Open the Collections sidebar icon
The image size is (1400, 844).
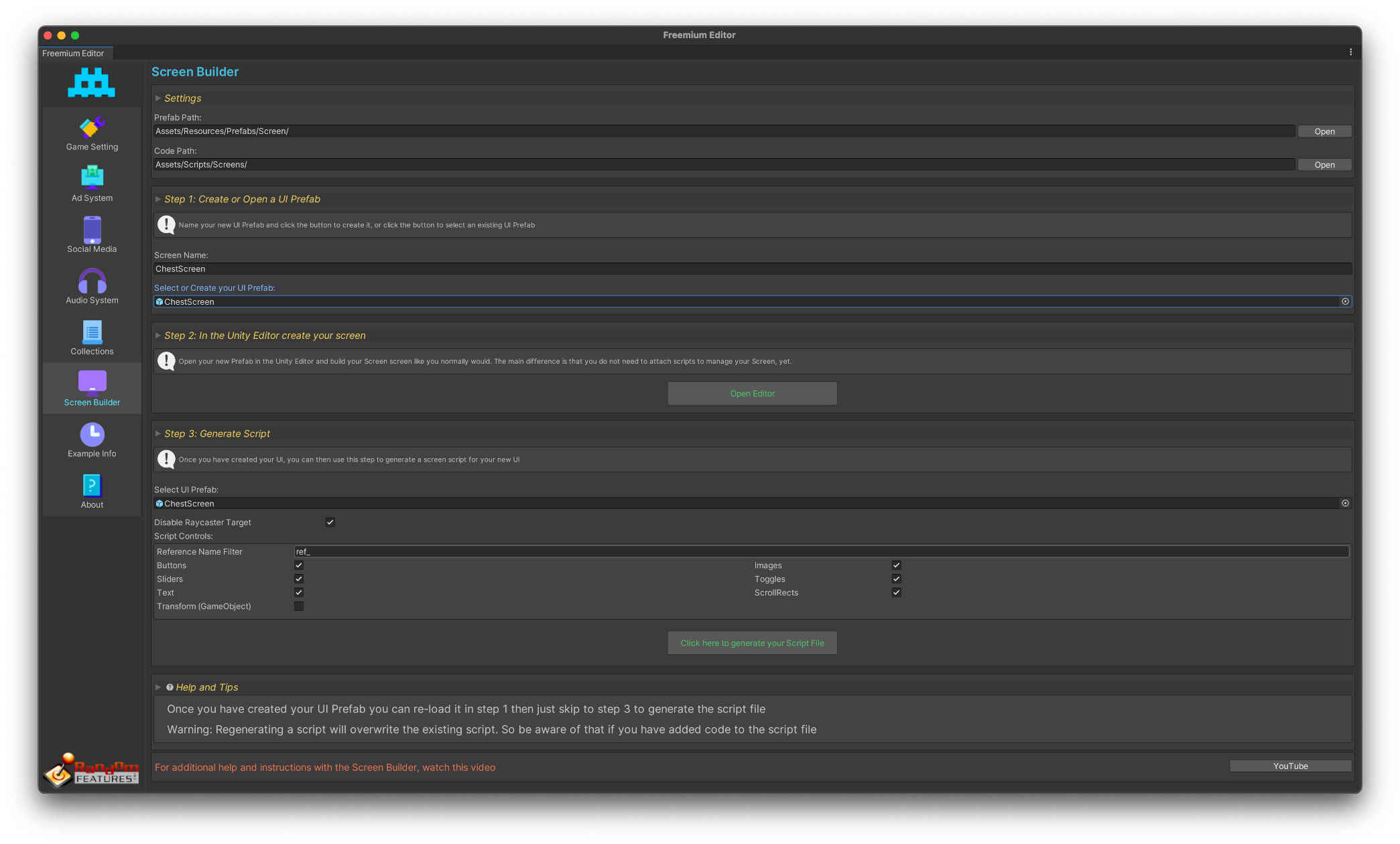tap(92, 332)
